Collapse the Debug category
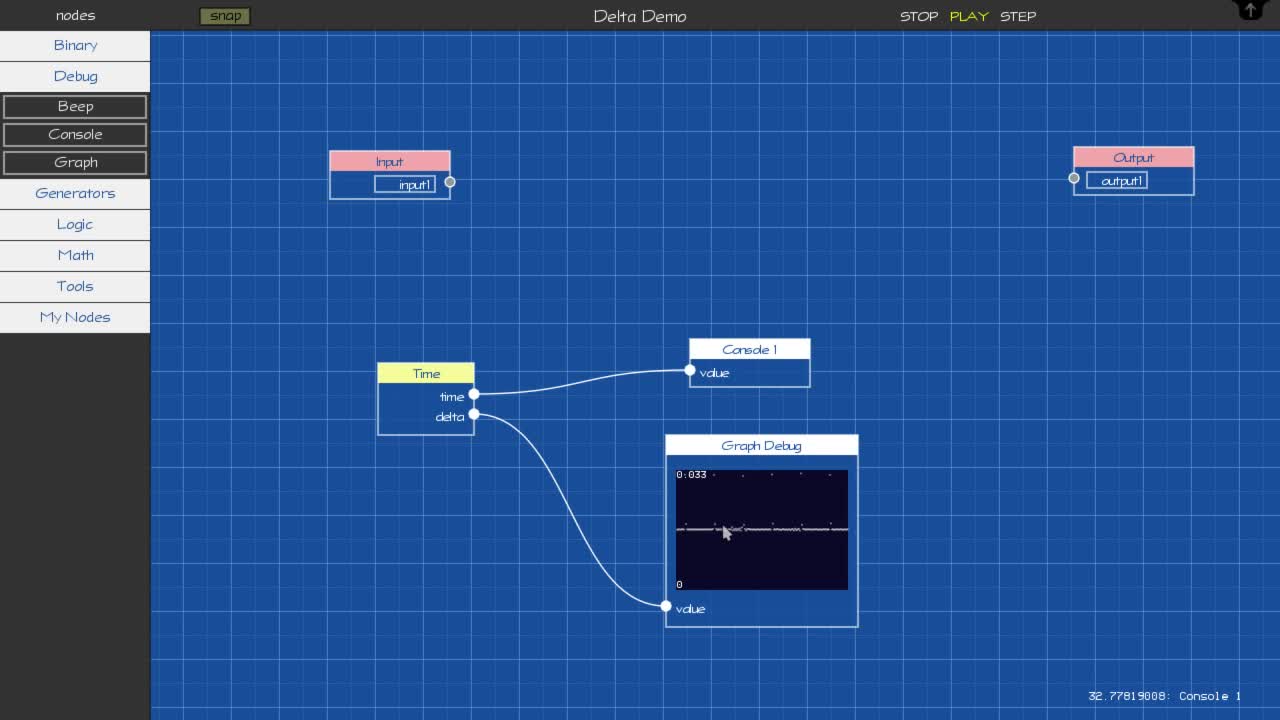Image resolution: width=1280 pixels, height=720 pixels. 75,76
